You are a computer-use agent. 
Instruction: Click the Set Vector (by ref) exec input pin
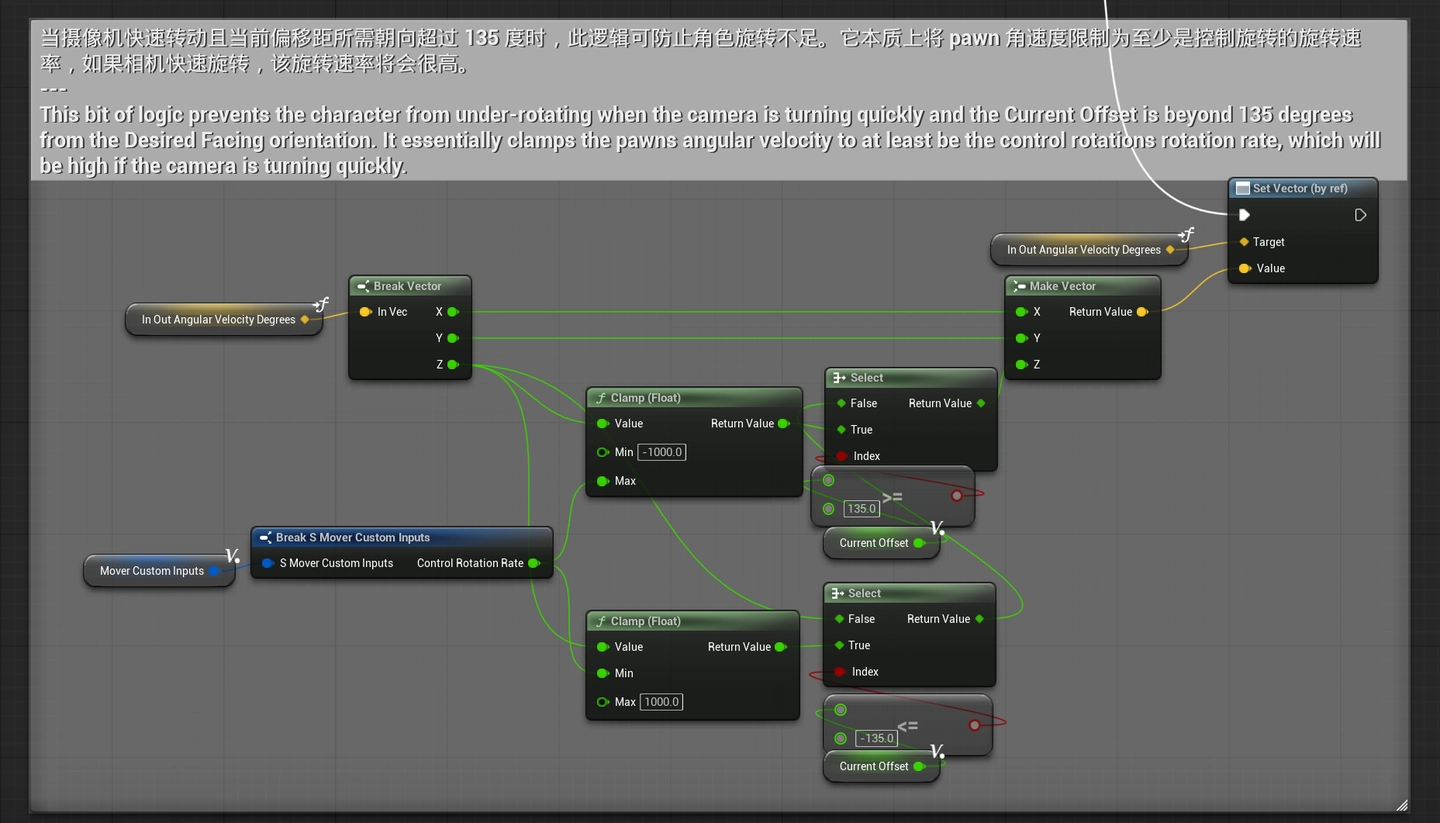pyautogui.click(x=1244, y=215)
